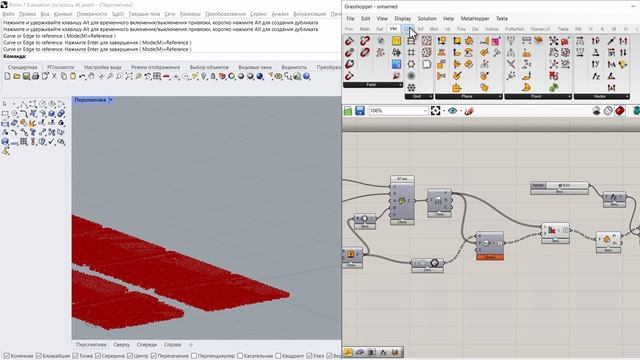
Task: Open file with Grasshopper green folder icon
Action: tap(348, 111)
